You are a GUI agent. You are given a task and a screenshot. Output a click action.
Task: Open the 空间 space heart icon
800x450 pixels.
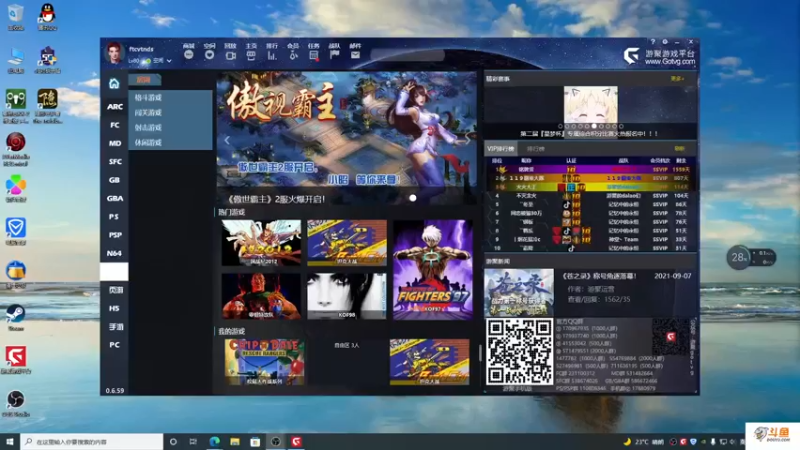pos(209,55)
